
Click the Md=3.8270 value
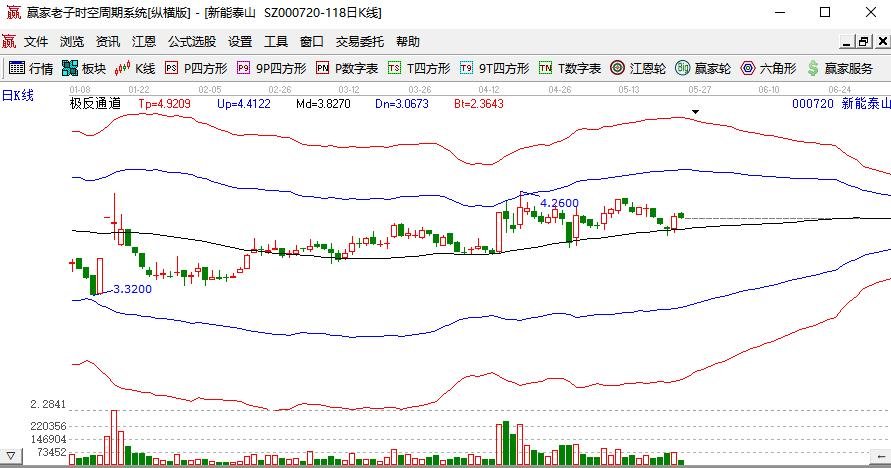(323, 104)
